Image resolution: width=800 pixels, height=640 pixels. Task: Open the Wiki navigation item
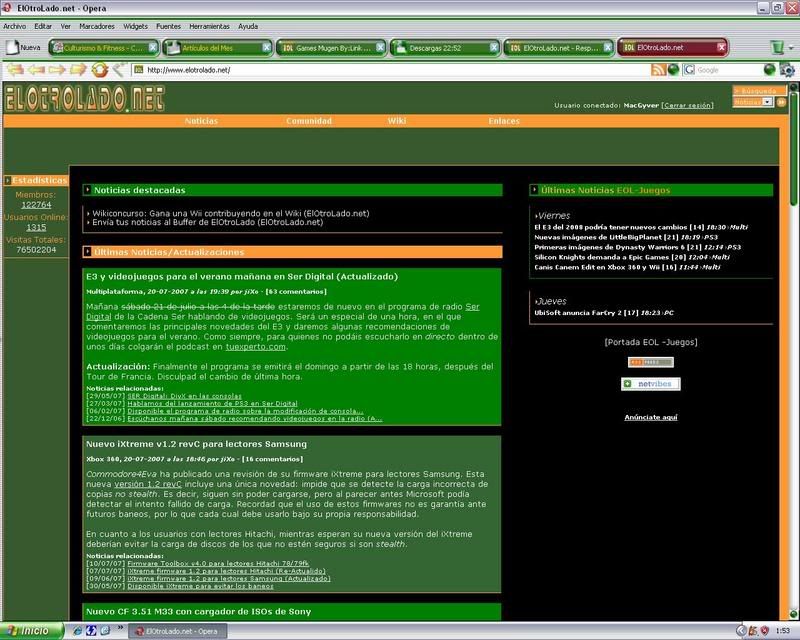(x=396, y=121)
